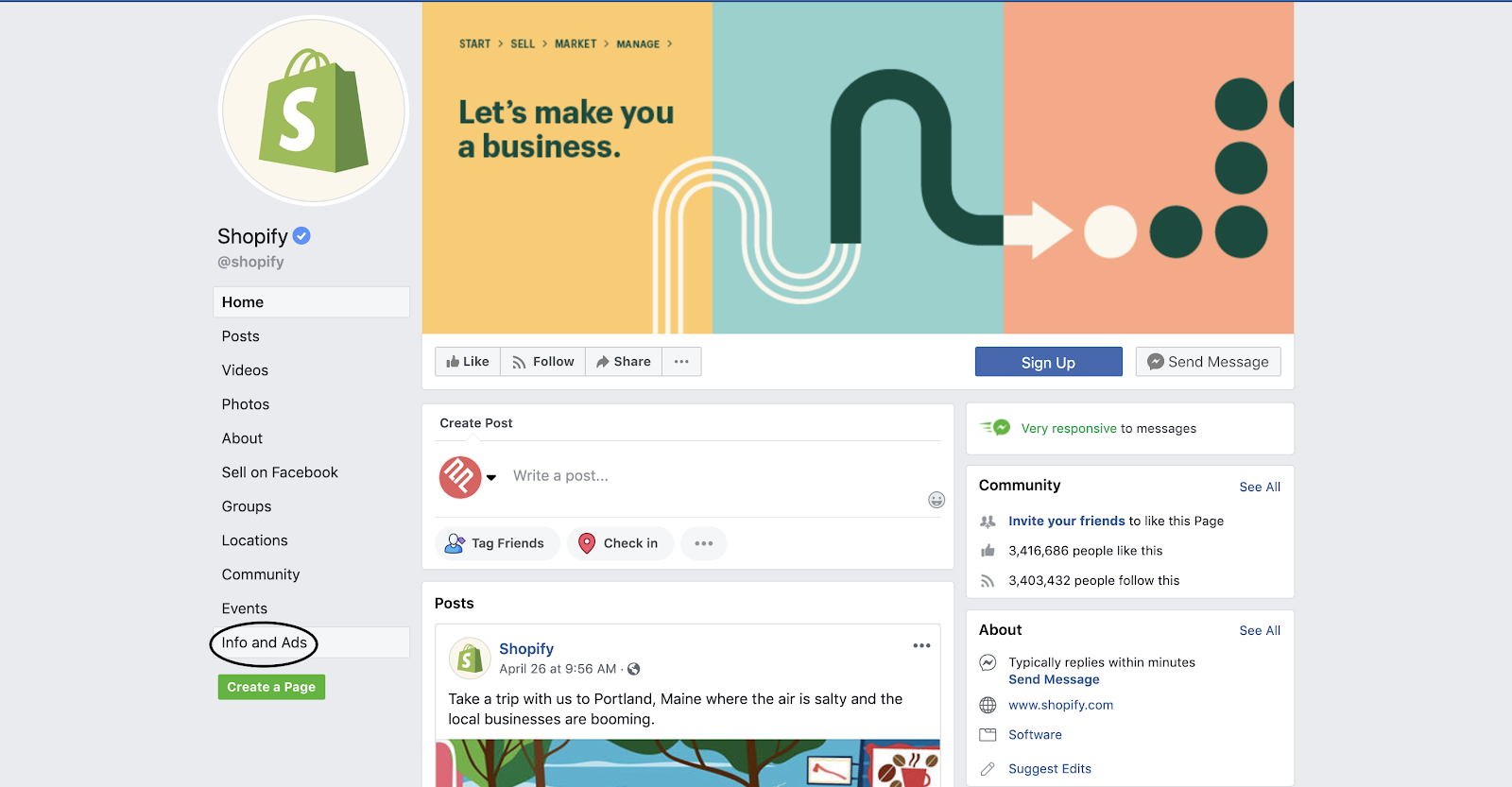Click the Shopify post avatar thumbnail
Screen dimensions: 1512x787
[470, 659]
